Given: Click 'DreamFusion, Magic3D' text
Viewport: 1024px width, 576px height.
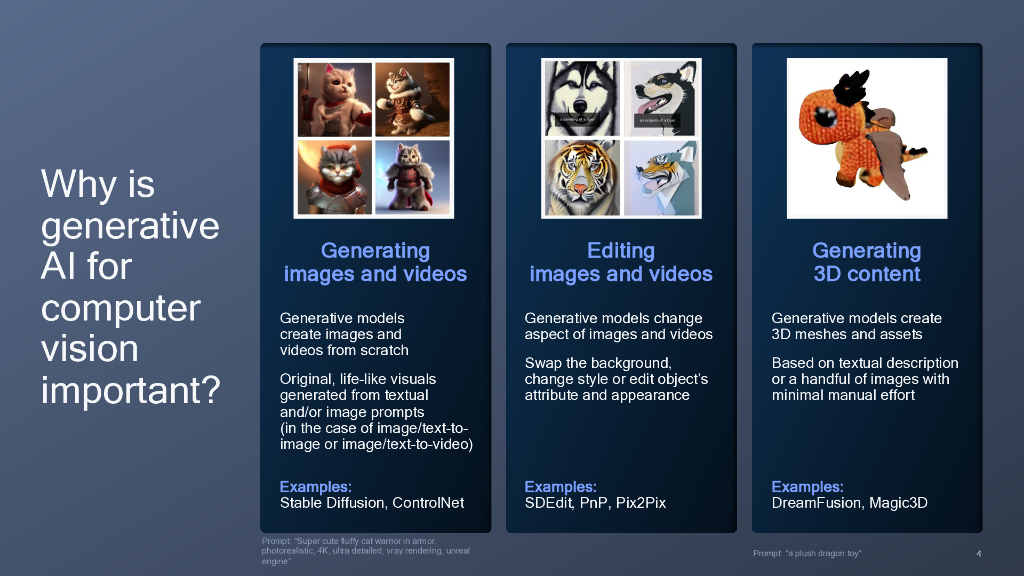Looking at the screenshot, I should 849,503.
